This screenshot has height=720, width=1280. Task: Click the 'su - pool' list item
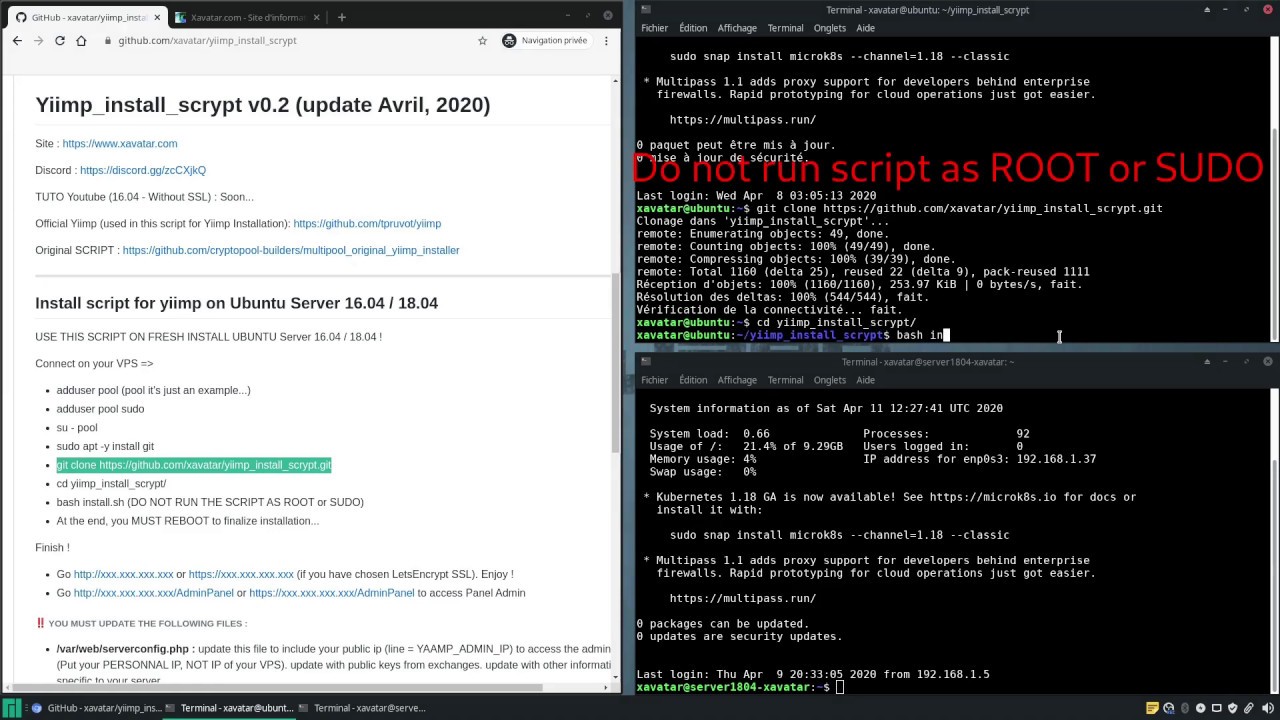tap(77, 428)
